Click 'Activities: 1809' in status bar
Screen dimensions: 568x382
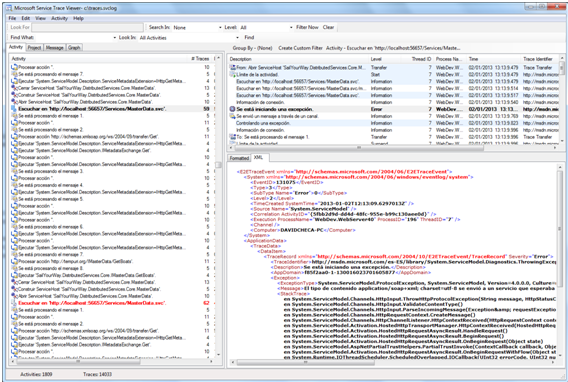coord(36,374)
